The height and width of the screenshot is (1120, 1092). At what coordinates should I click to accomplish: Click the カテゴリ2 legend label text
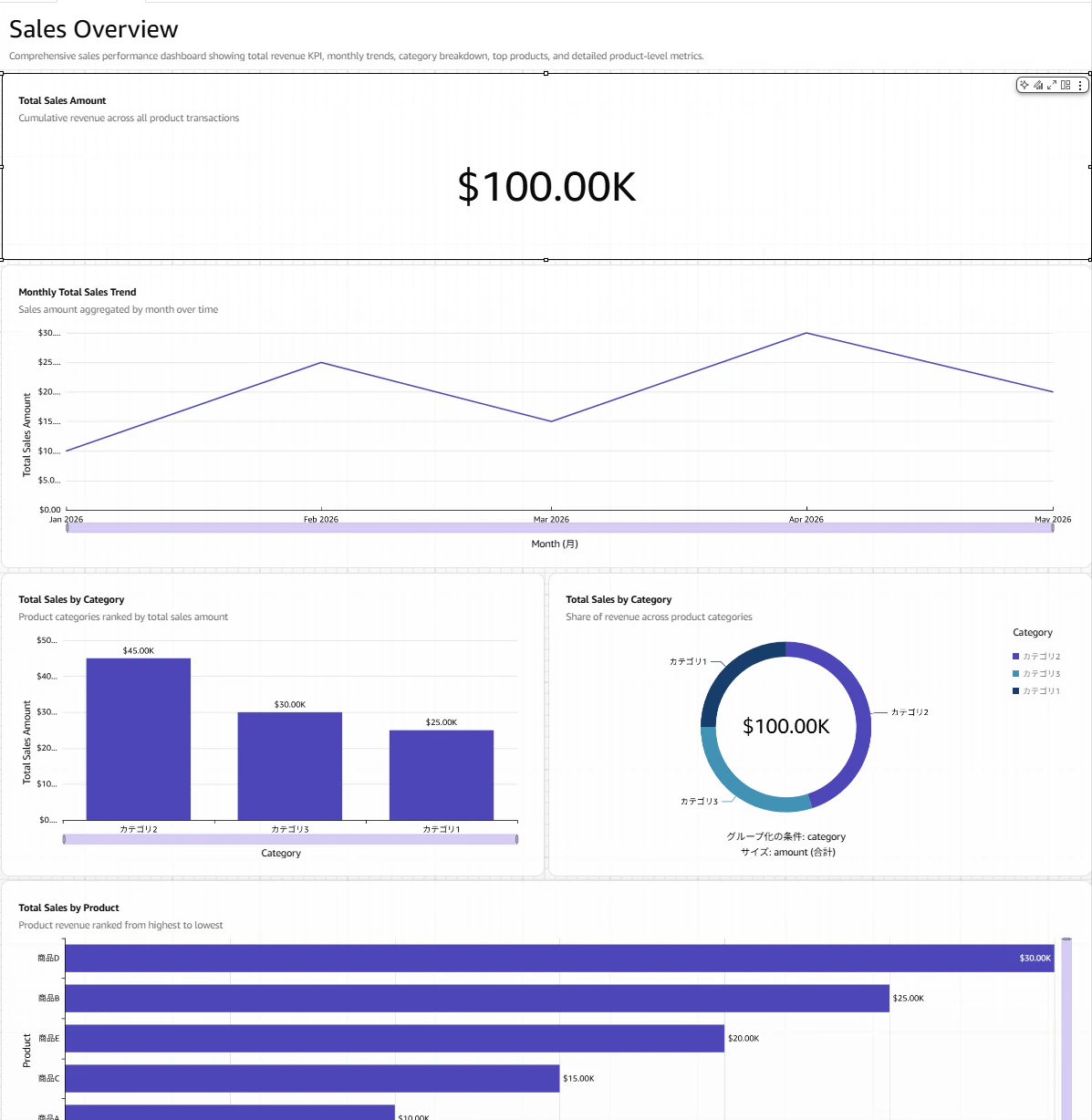tap(1042, 656)
